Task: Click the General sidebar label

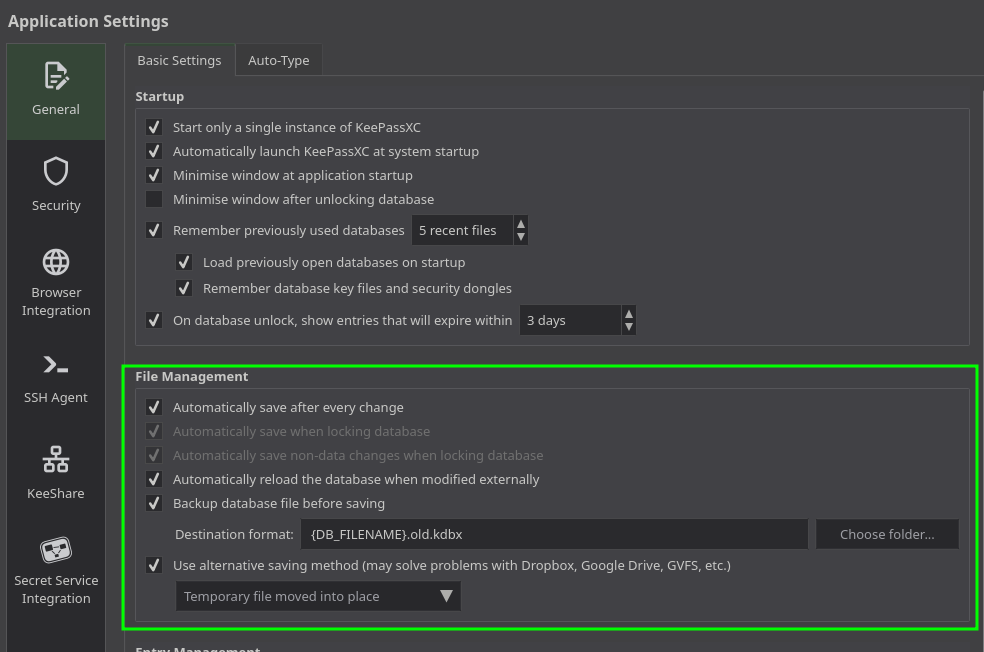Action: point(56,109)
